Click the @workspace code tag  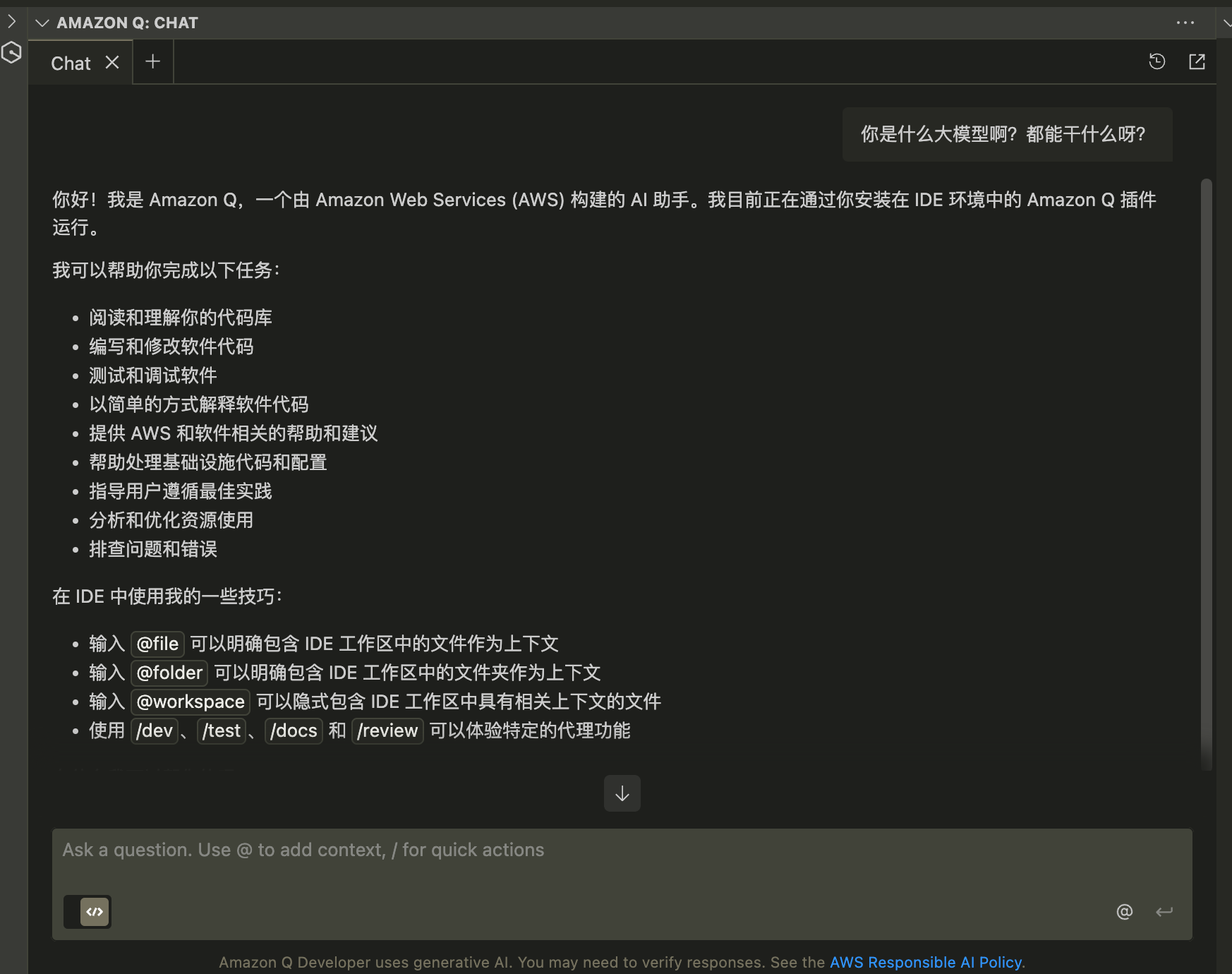[x=191, y=702]
